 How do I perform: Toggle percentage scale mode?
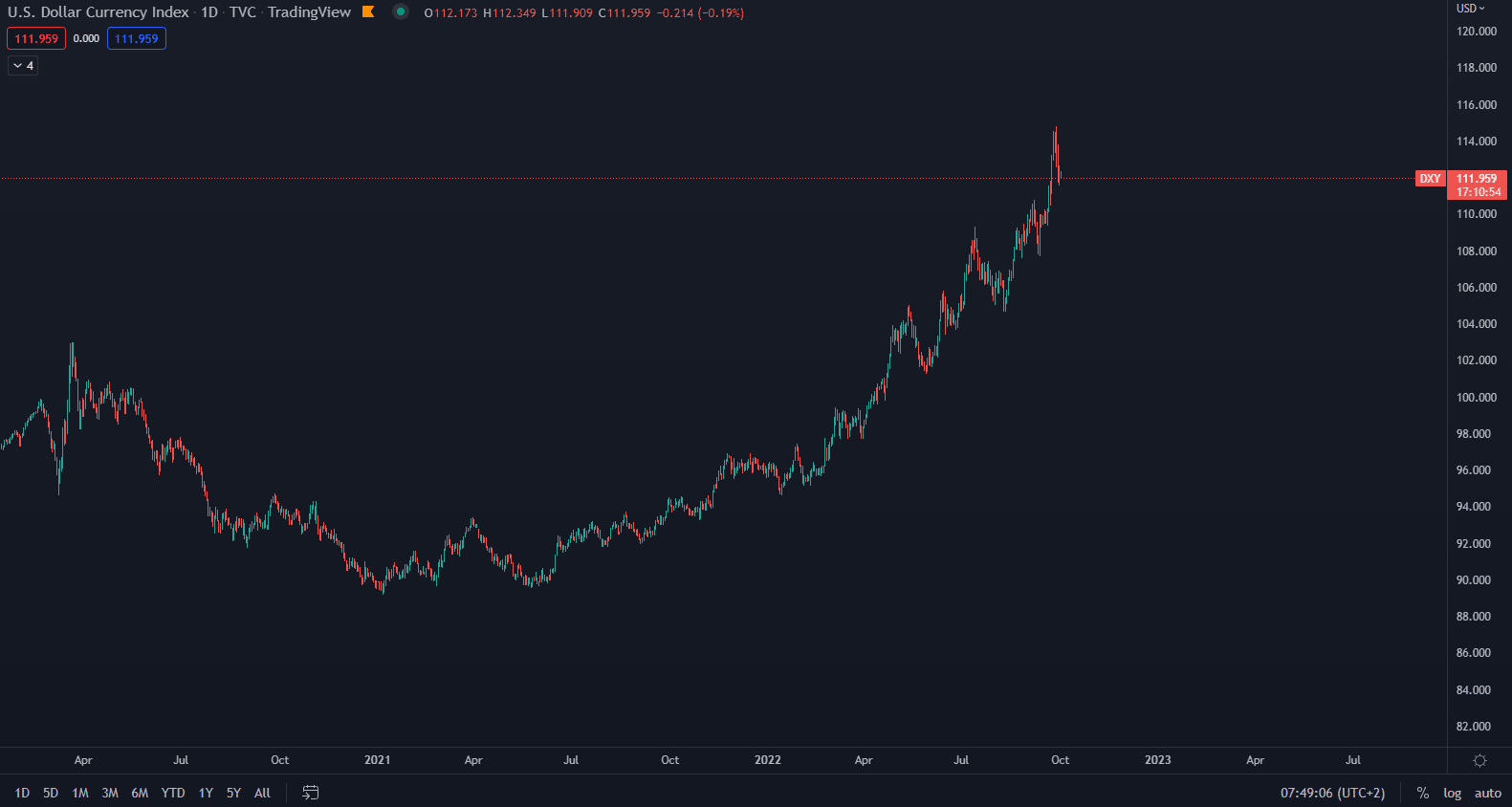tap(1423, 793)
